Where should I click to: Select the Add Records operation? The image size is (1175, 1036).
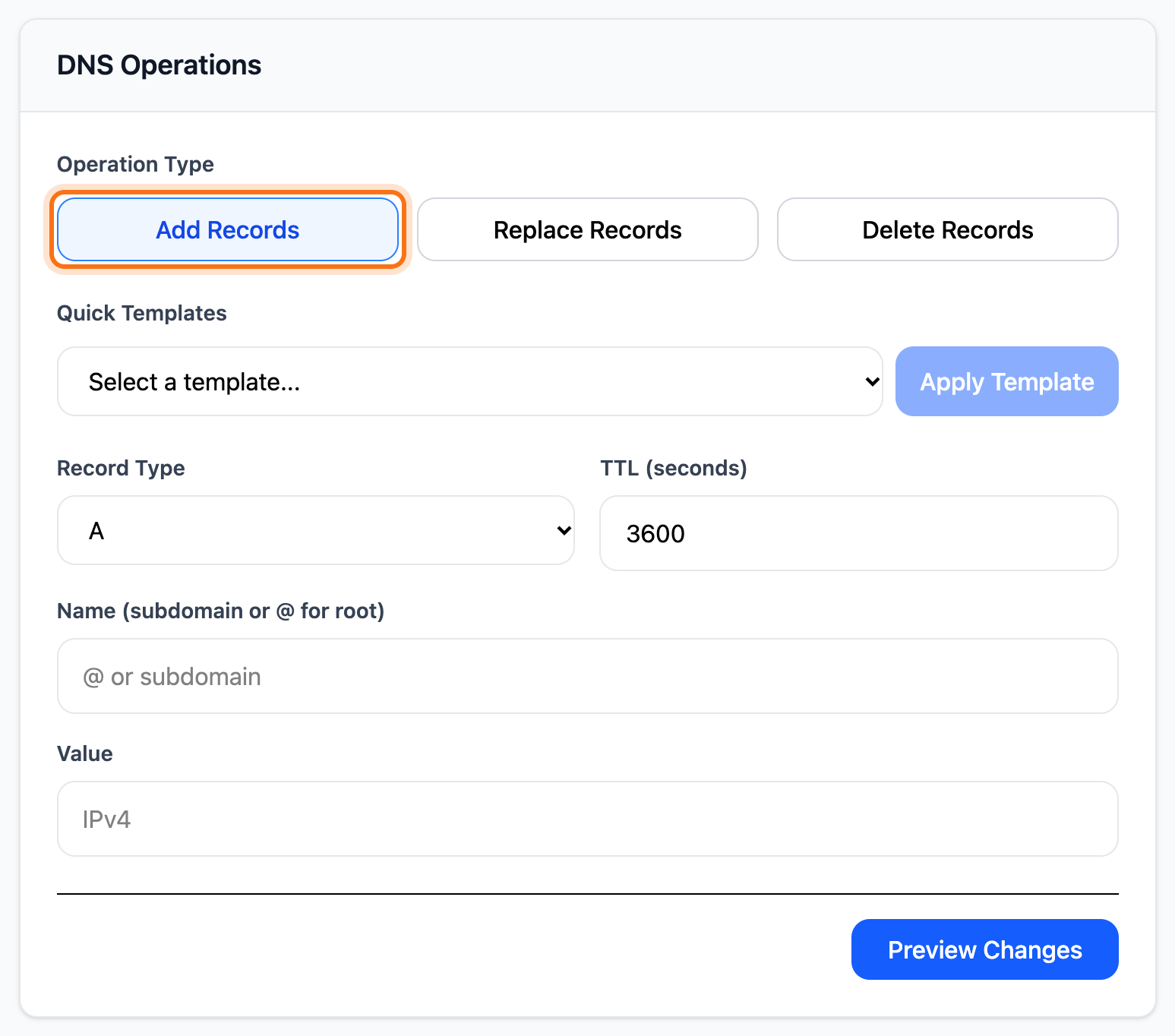pos(228,229)
